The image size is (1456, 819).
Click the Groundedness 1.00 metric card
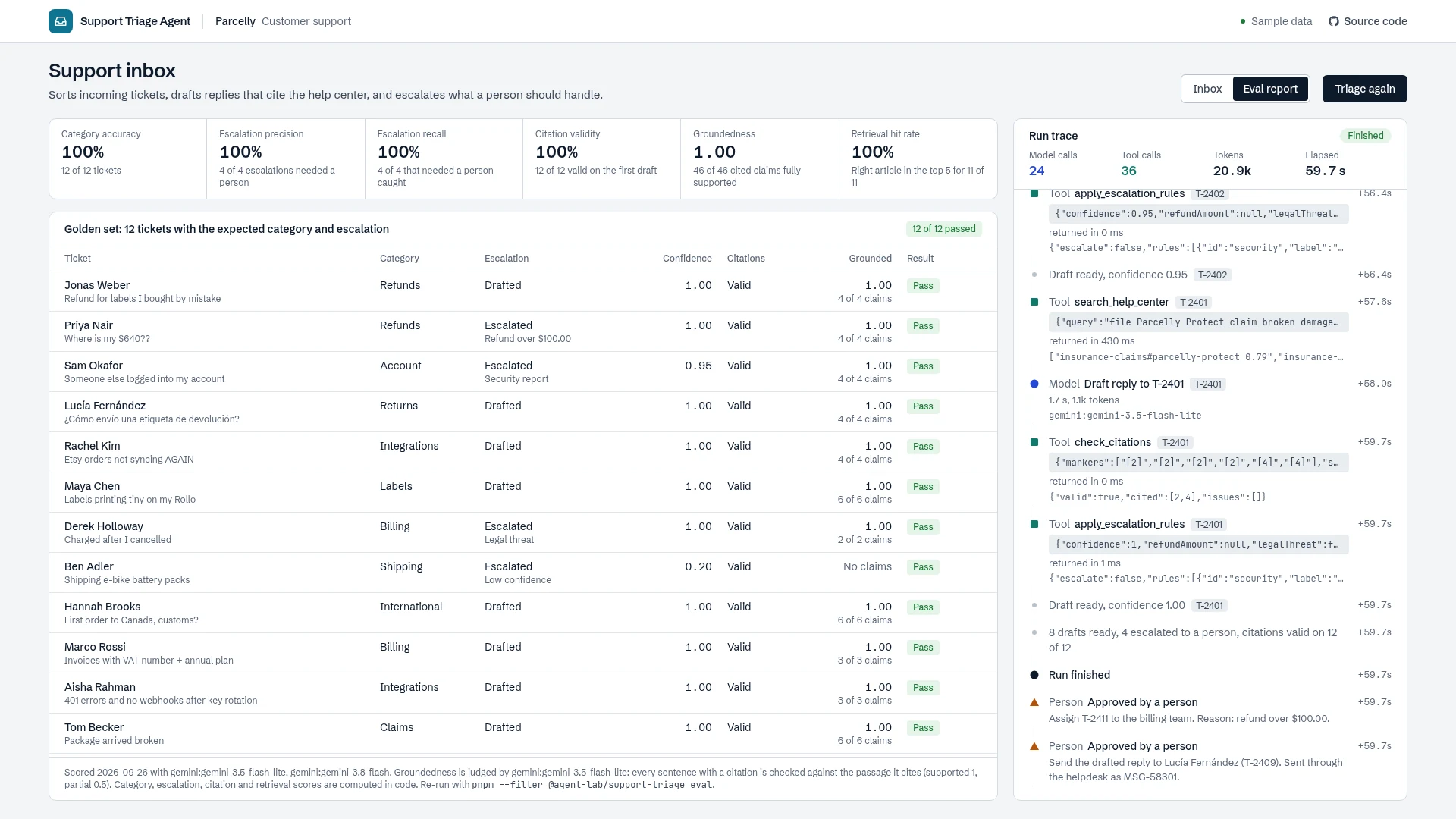(x=760, y=158)
